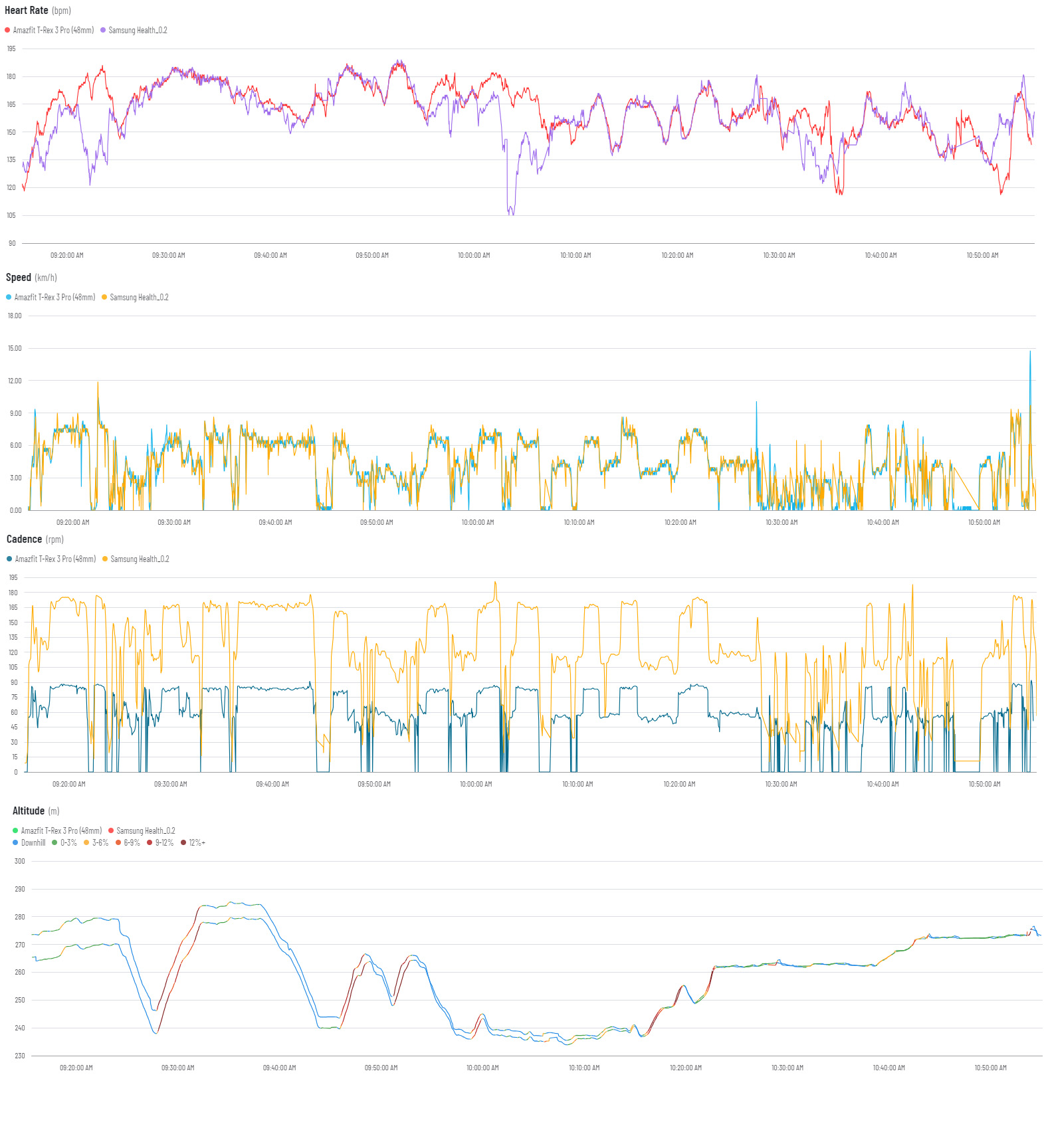1044x1148 pixels.
Task: Click the 300 label on Altitude y-axis
Action: pos(20,862)
